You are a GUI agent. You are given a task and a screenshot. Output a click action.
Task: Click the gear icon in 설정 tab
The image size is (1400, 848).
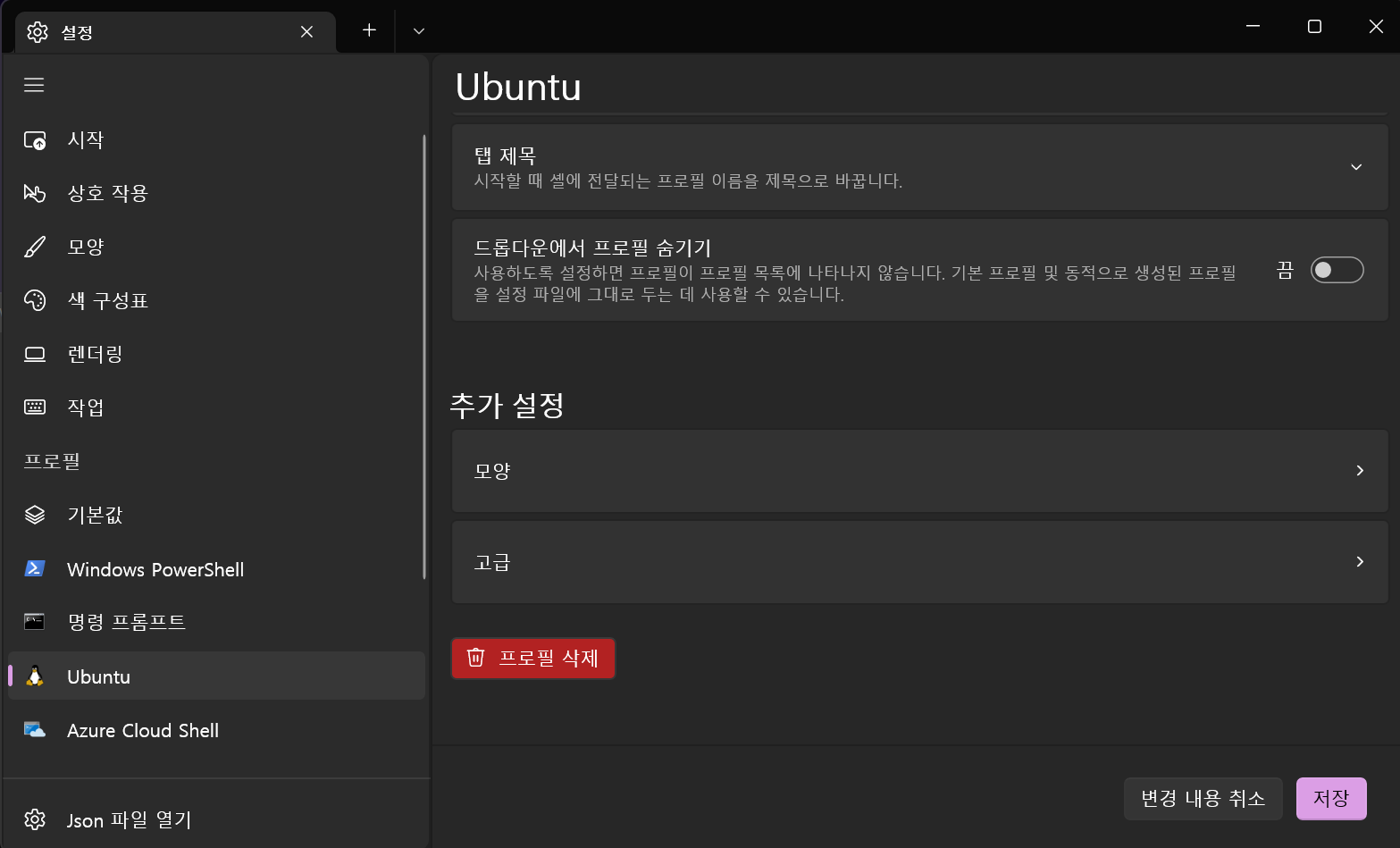[38, 32]
